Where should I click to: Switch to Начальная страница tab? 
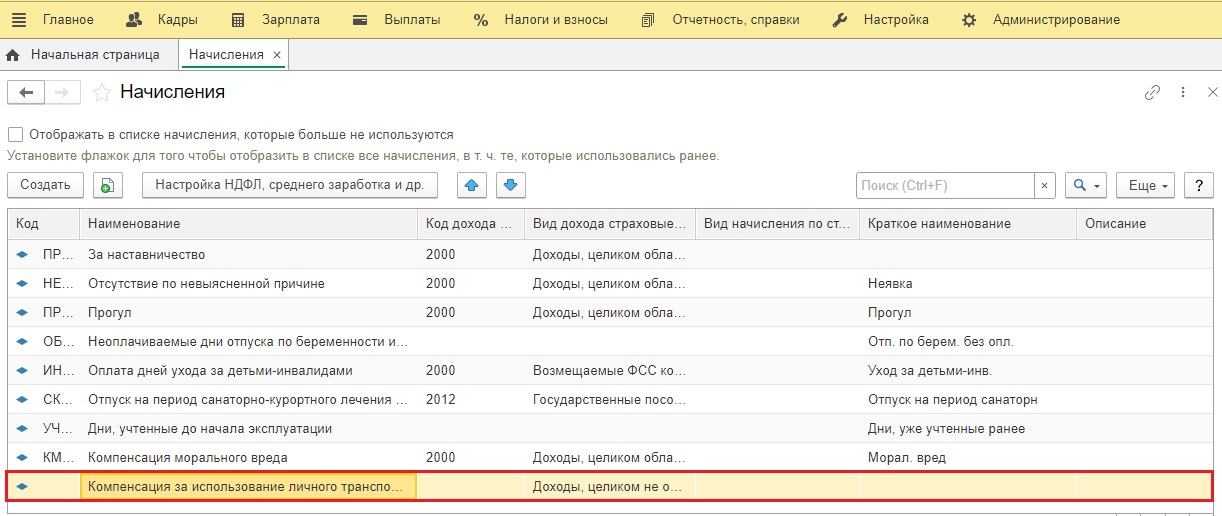point(83,55)
